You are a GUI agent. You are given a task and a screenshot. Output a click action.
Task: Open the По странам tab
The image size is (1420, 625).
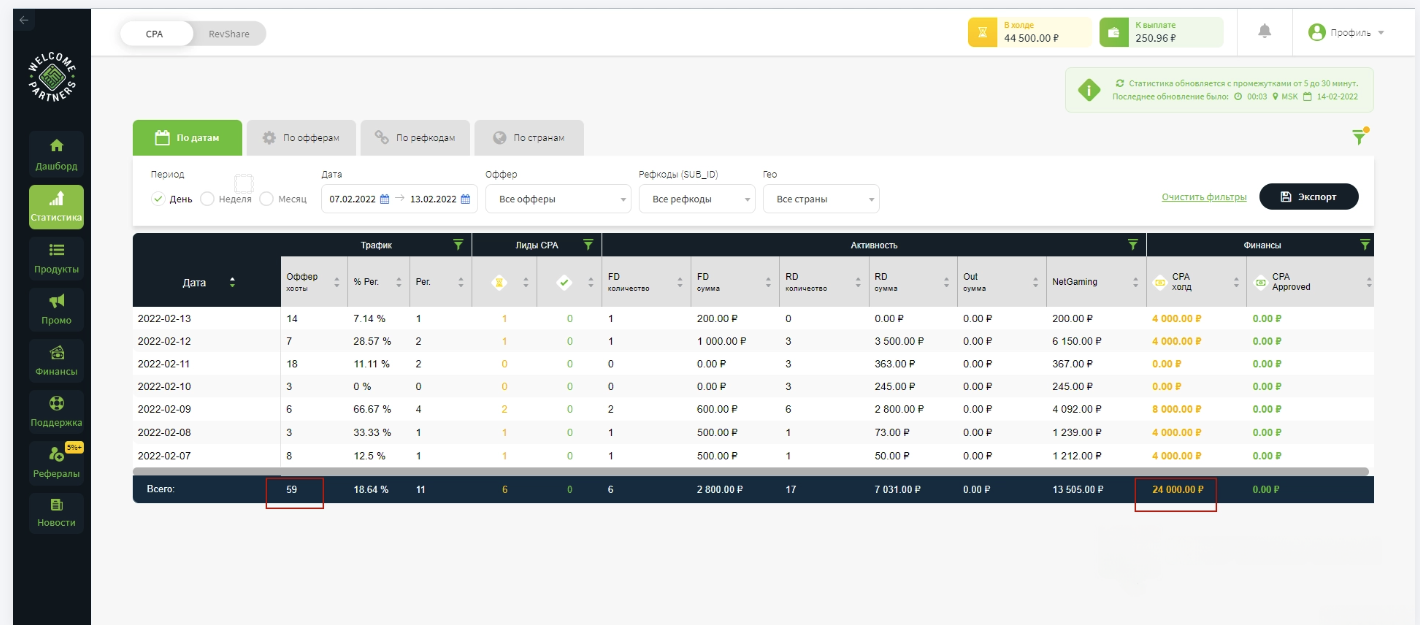529,138
